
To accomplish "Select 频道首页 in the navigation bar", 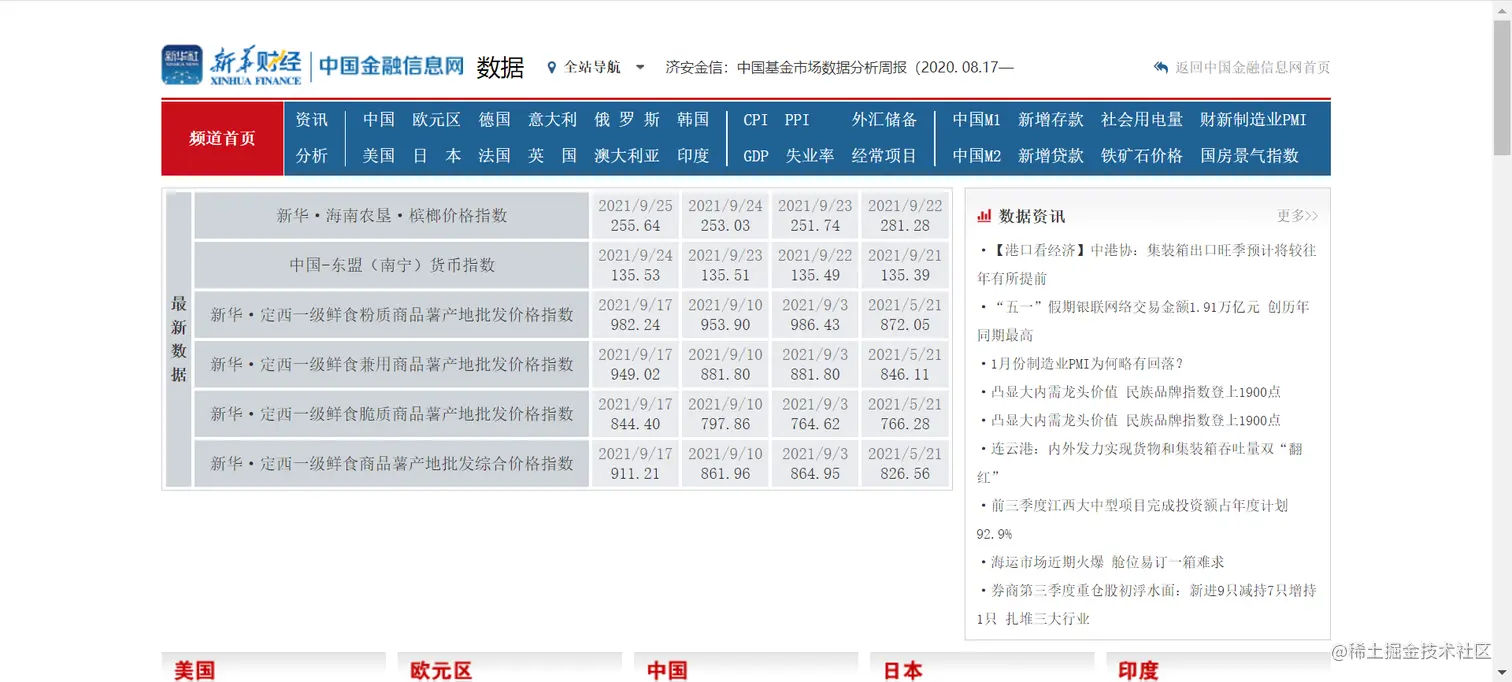I will (x=222, y=138).
